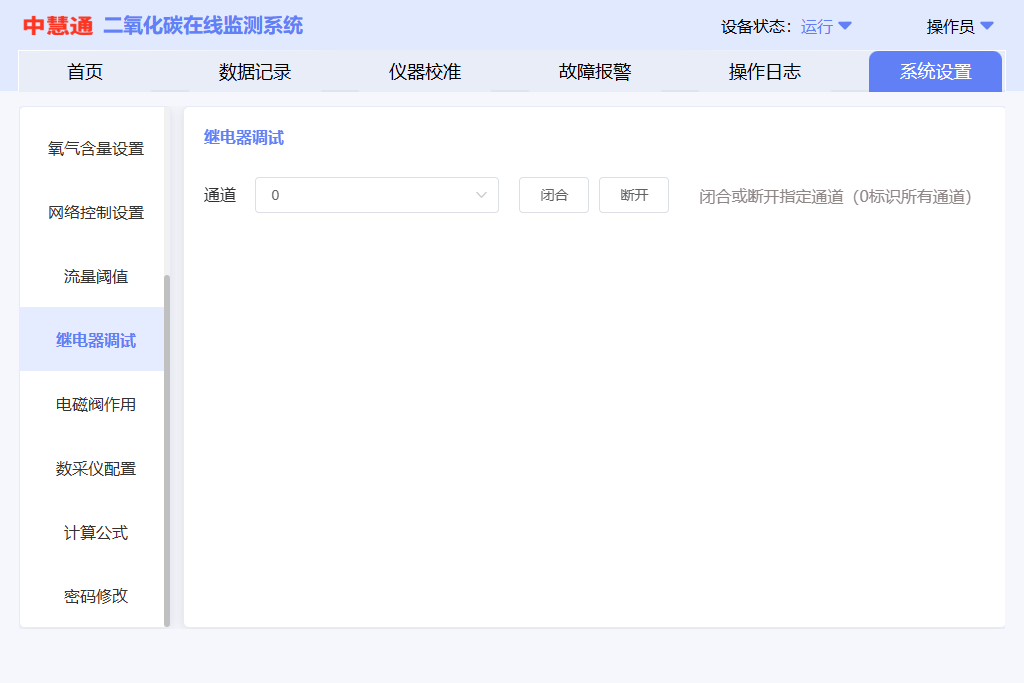
Task: Click the 闭合或断开指定通道 hint text
Action: pos(835,197)
